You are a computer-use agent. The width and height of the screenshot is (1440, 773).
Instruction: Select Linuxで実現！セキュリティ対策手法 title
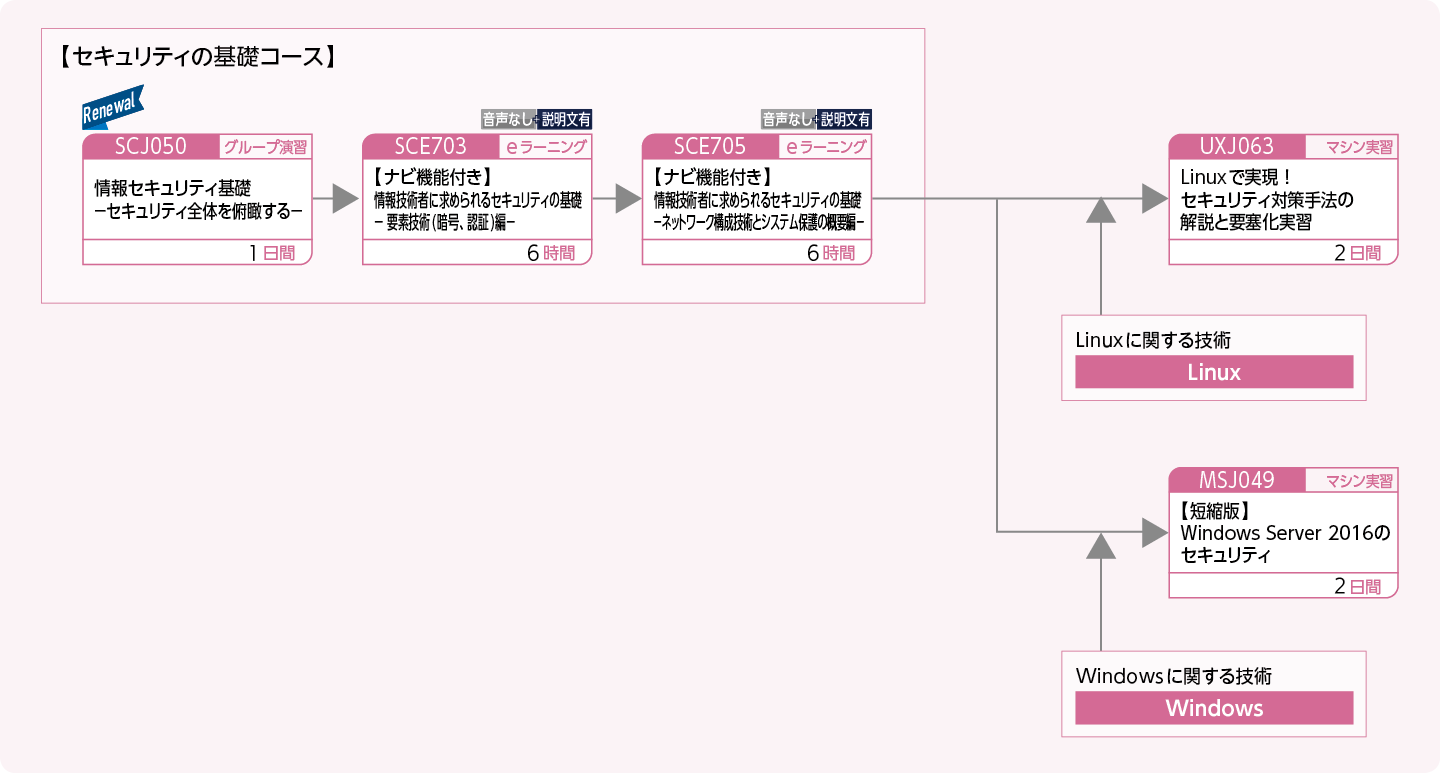(x=1266, y=199)
